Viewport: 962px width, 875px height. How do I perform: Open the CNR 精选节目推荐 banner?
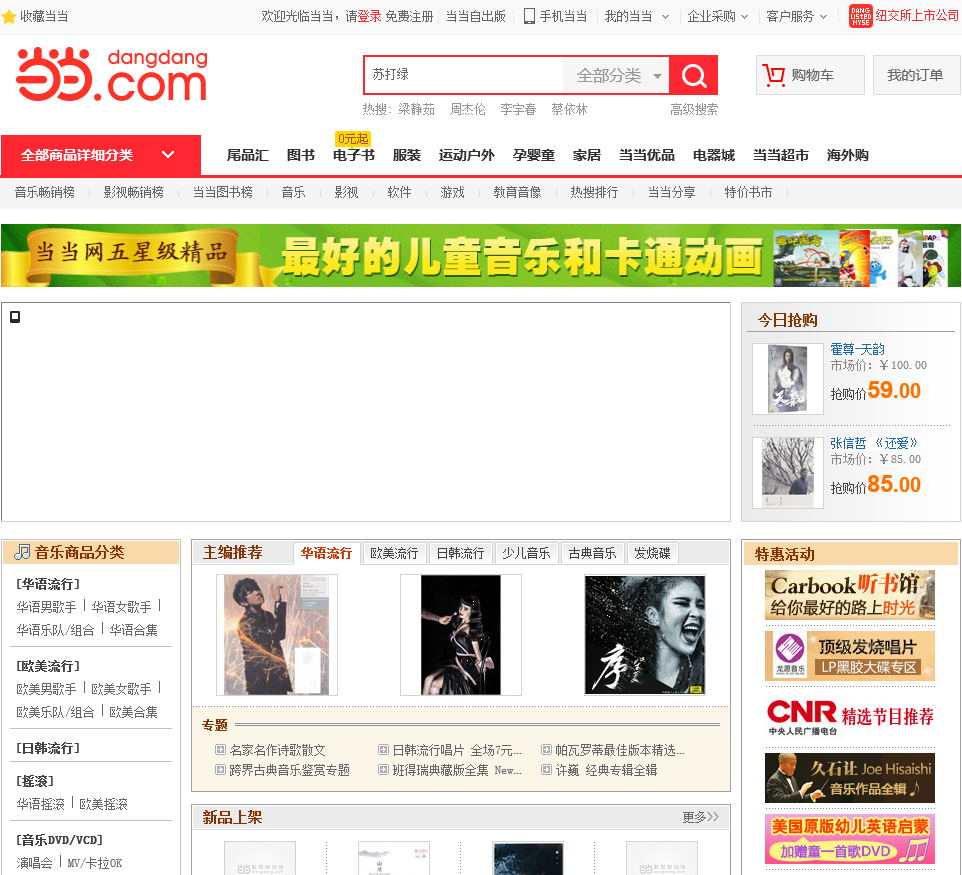click(850, 717)
